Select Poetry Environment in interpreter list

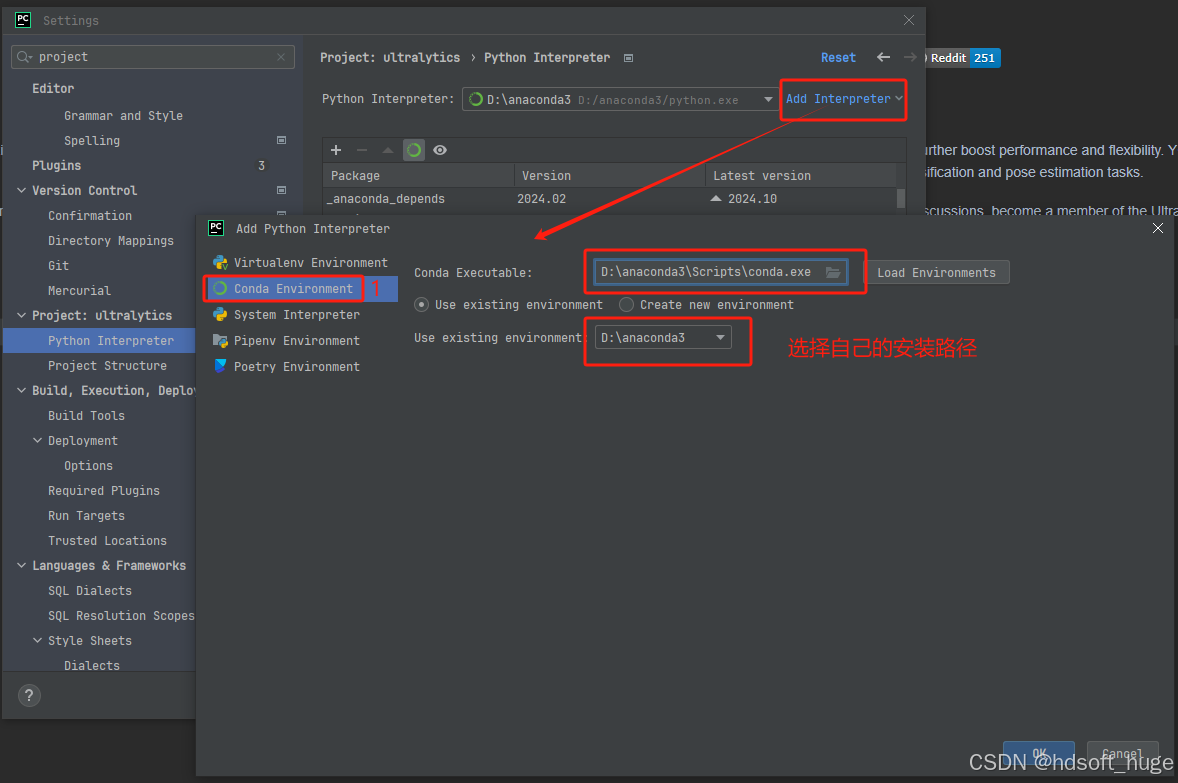point(301,367)
